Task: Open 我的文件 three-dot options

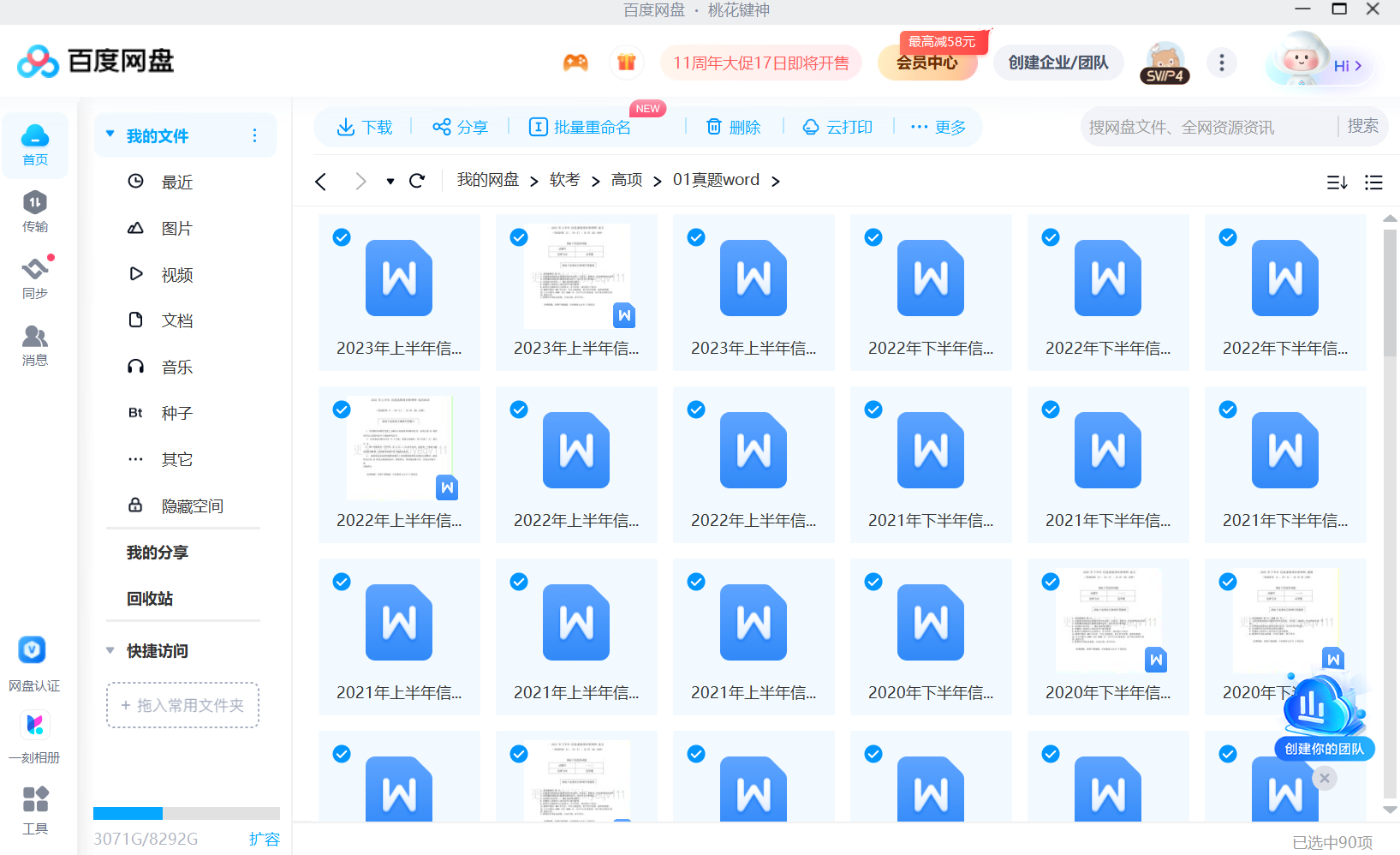Action: click(x=254, y=135)
